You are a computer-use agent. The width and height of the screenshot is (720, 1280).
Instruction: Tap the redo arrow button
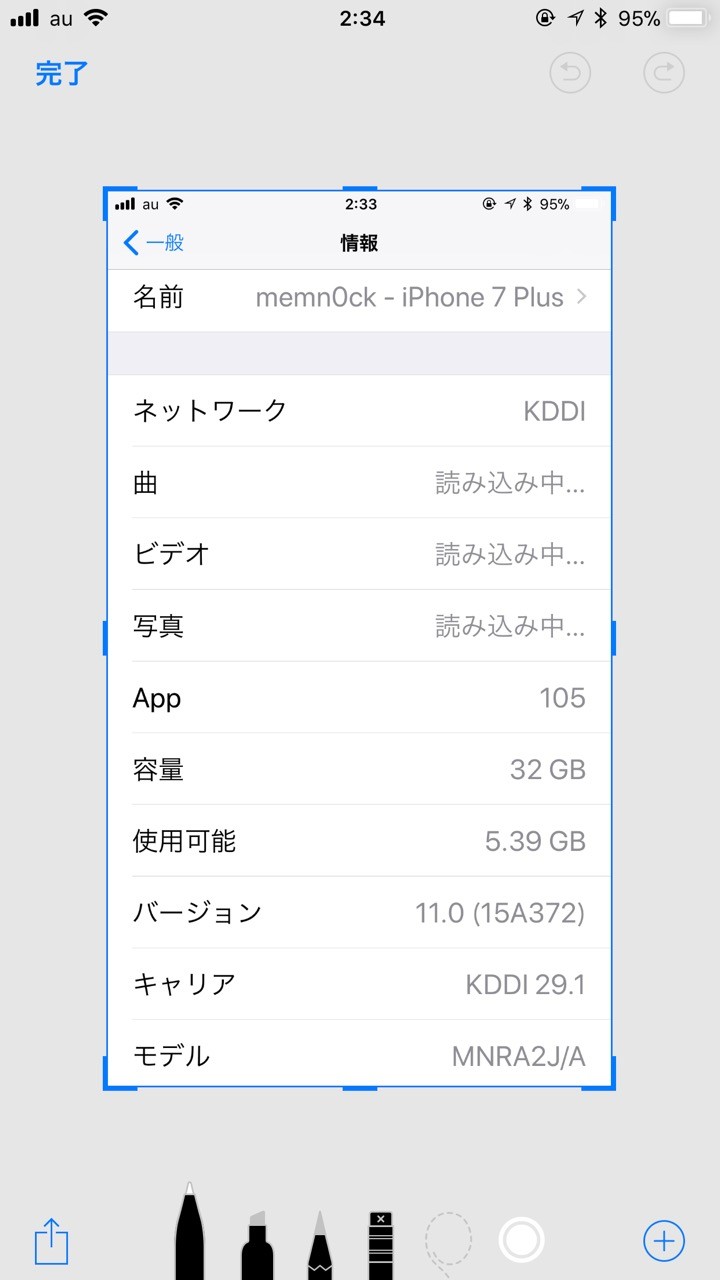(x=664, y=73)
